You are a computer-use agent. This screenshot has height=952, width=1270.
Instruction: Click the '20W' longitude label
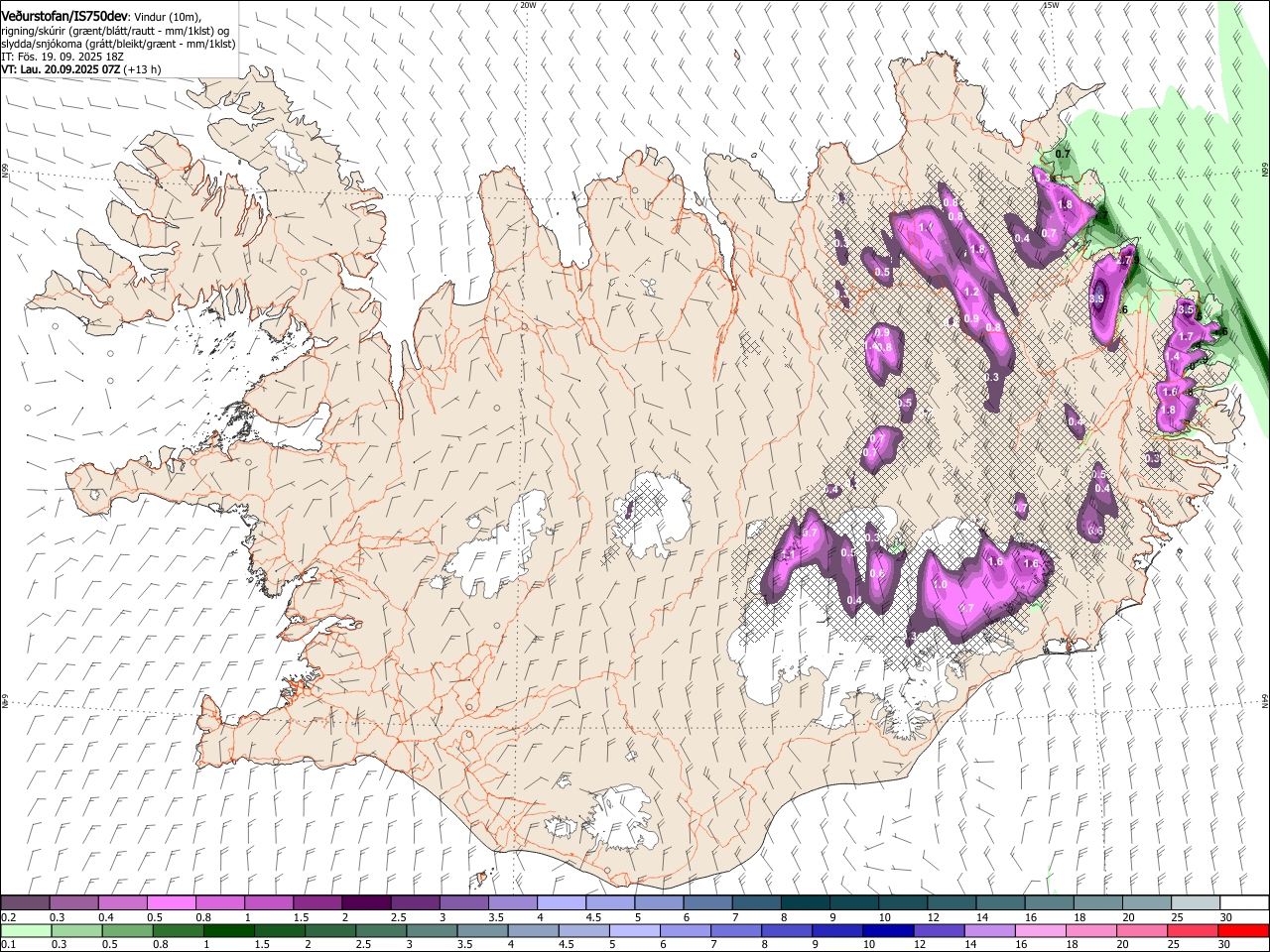pyautogui.click(x=528, y=5)
